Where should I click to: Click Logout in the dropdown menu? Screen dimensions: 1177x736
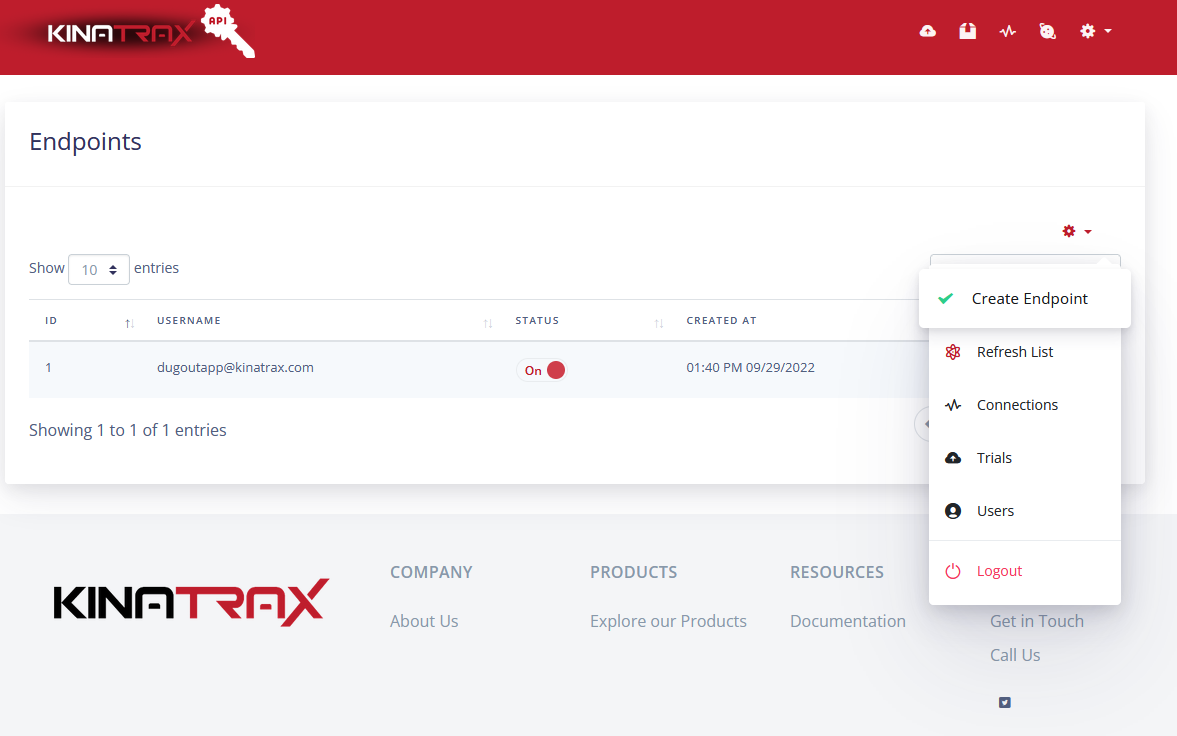(999, 571)
